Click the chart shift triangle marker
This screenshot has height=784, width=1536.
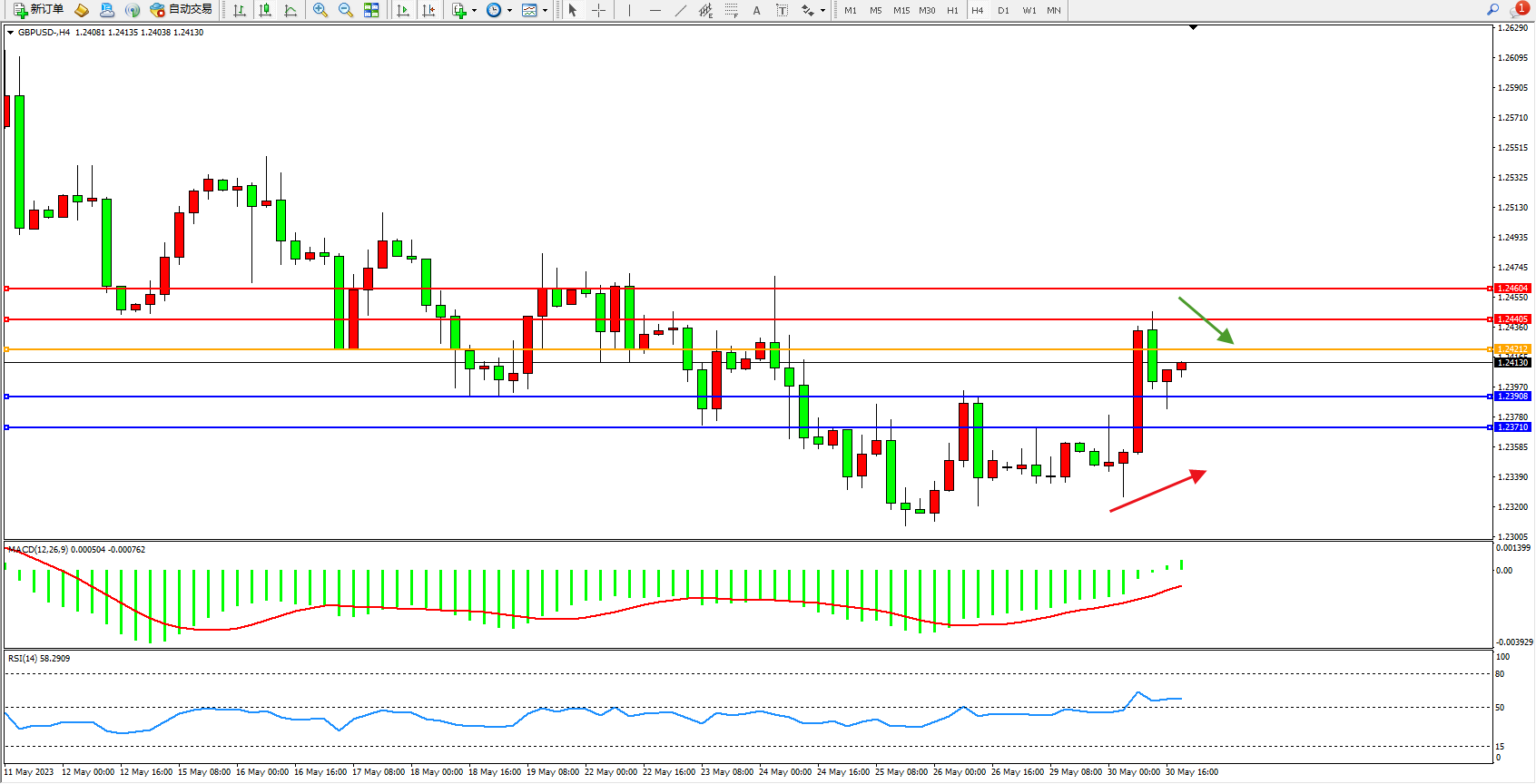click(1193, 28)
